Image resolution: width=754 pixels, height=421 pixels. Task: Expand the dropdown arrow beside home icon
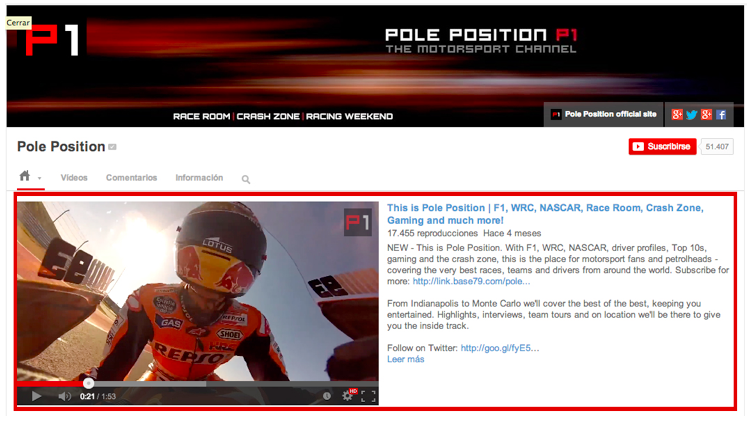(39, 179)
